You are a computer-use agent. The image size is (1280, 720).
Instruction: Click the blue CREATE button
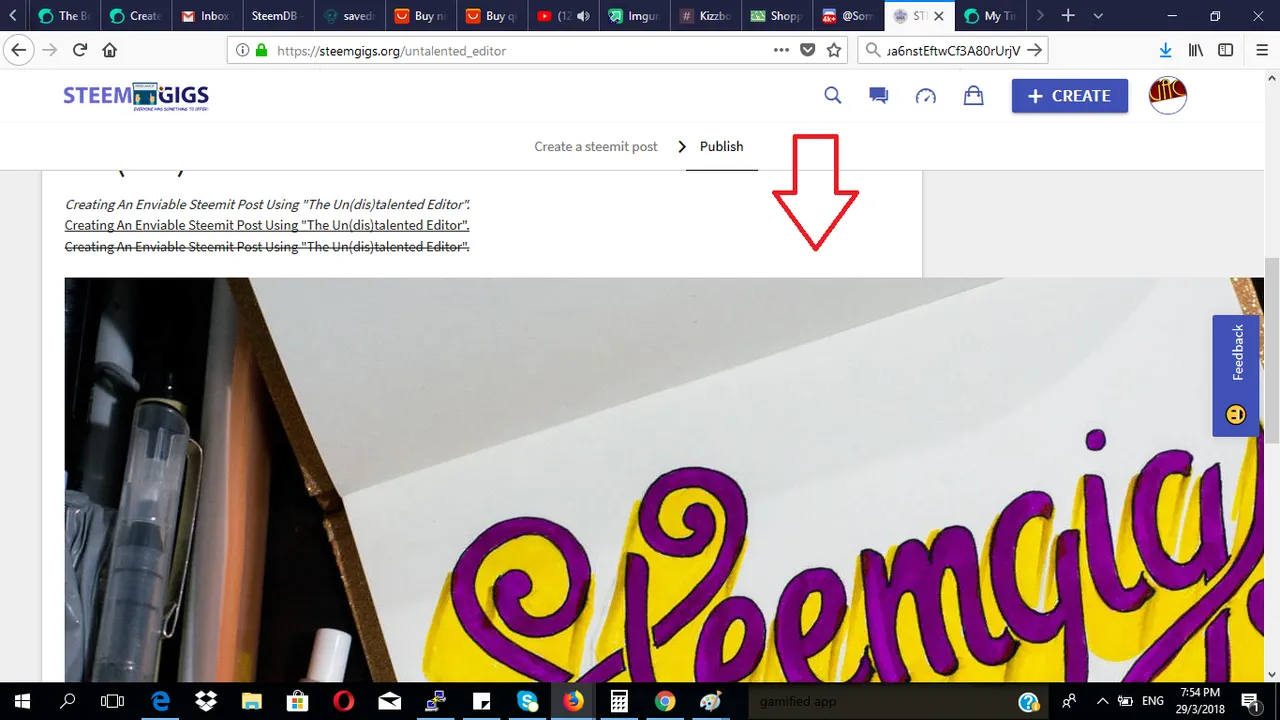click(1070, 96)
